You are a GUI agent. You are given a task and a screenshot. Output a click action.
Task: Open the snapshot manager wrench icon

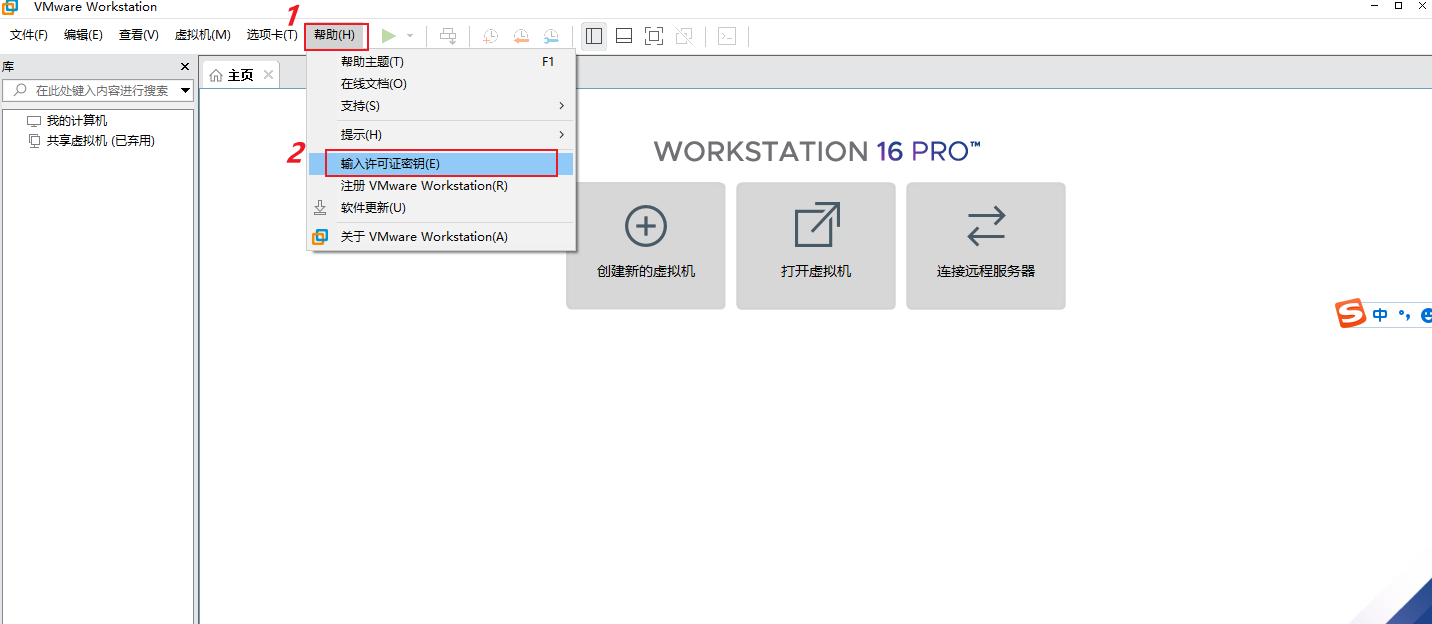tap(551, 36)
